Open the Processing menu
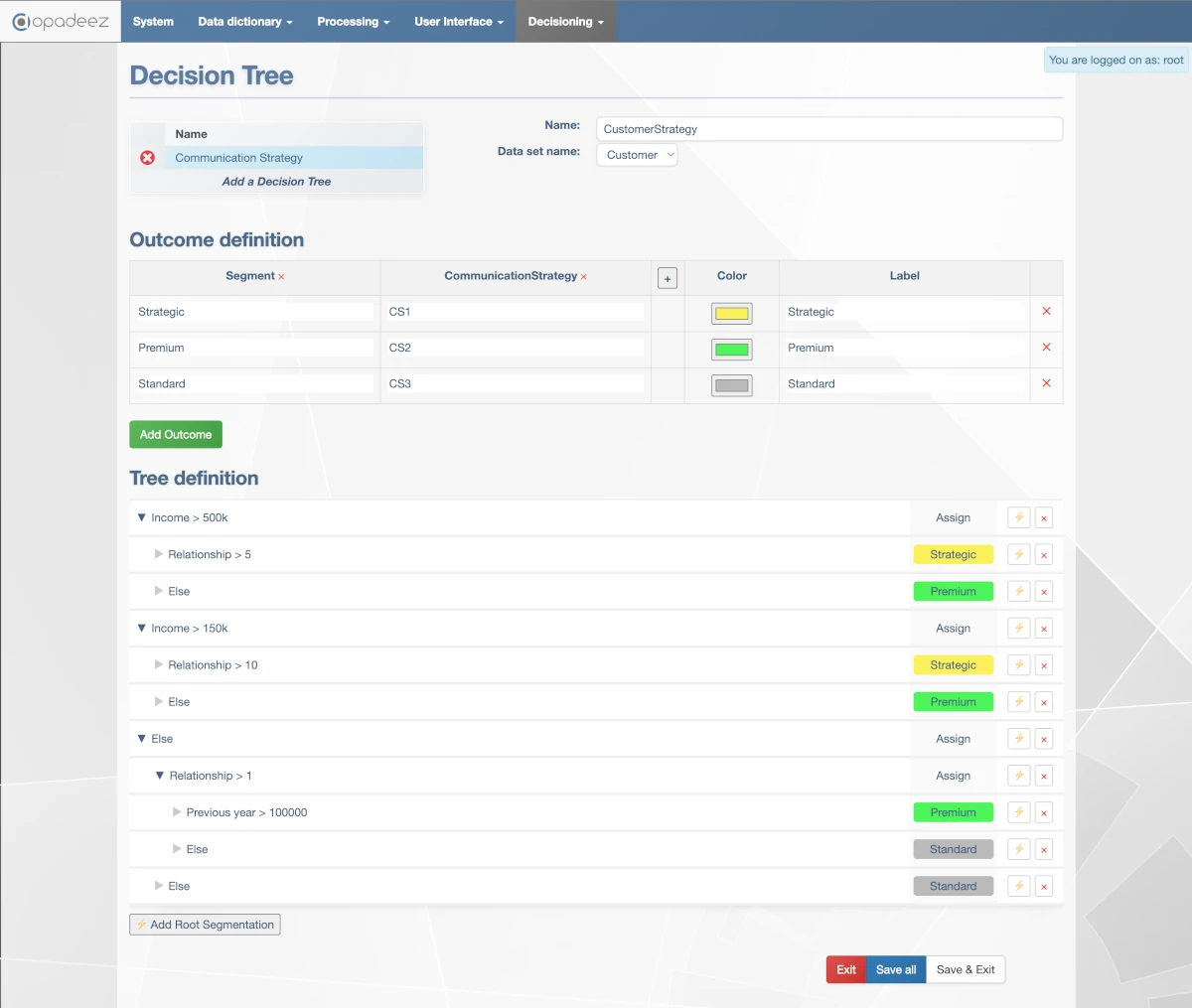 (354, 21)
